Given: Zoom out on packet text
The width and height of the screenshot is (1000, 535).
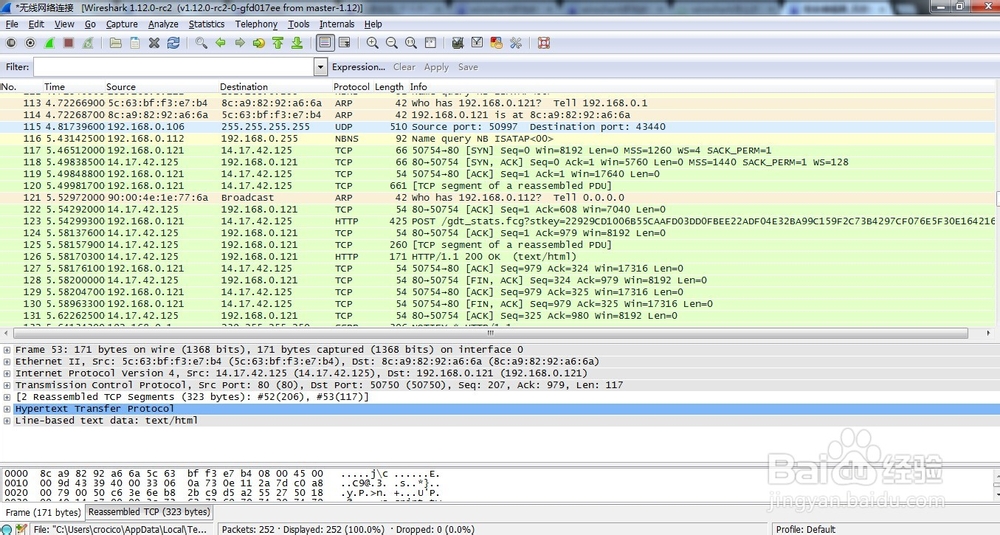Looking at the screenshot, I should click(x=392, y=43).
